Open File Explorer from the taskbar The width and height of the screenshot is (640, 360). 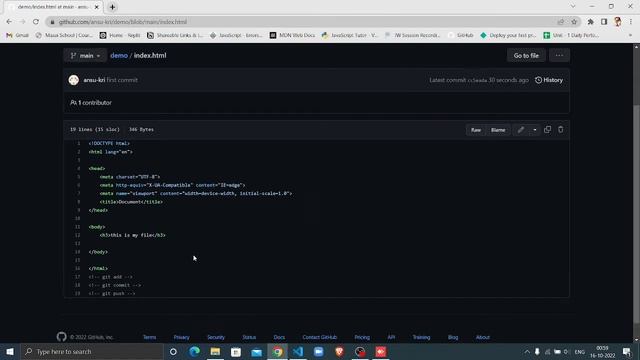click(x=215, y=351)
